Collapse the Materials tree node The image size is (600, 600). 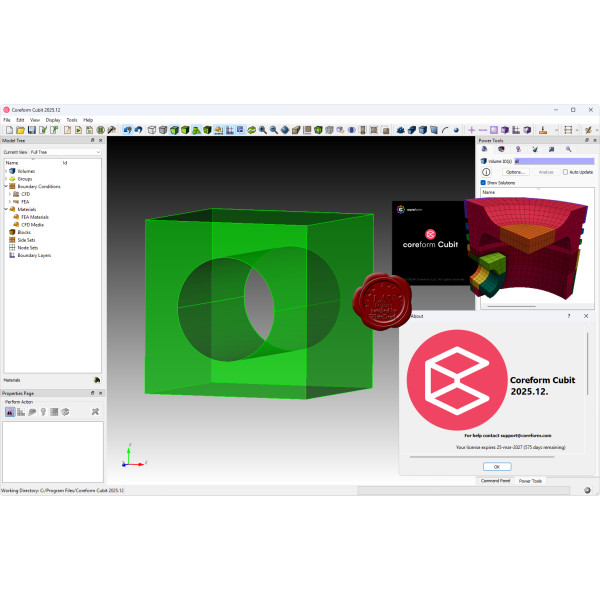click(x=6, y=209)
